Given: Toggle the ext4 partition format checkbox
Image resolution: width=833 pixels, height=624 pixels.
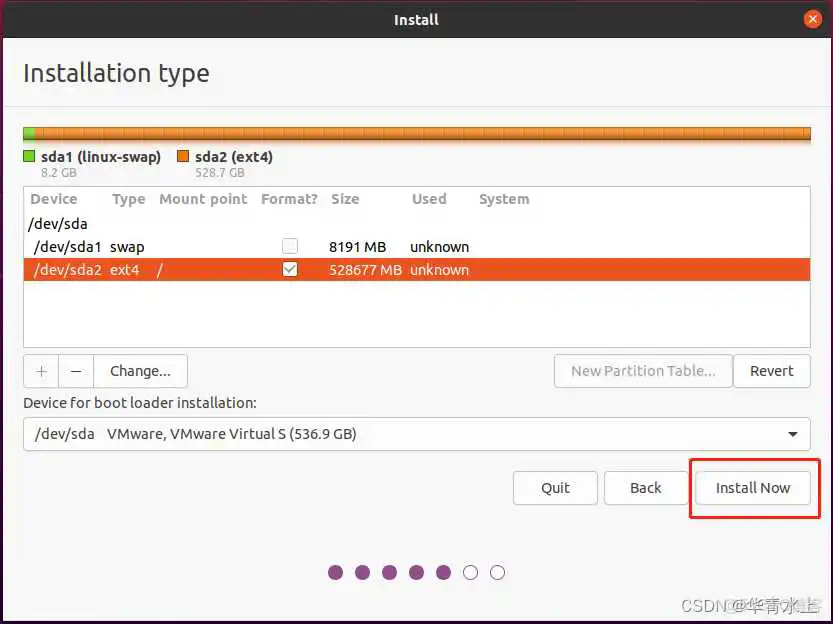Looking at the screenshot, I should pos(290,269).
